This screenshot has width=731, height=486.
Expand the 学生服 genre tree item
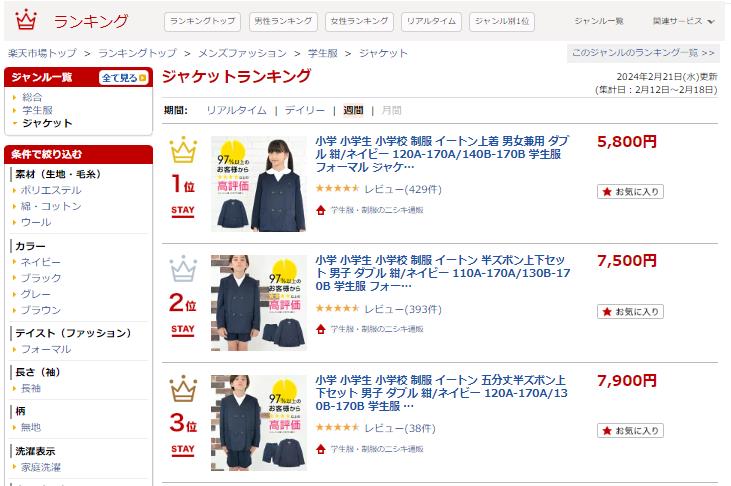(x=37, y=110)
